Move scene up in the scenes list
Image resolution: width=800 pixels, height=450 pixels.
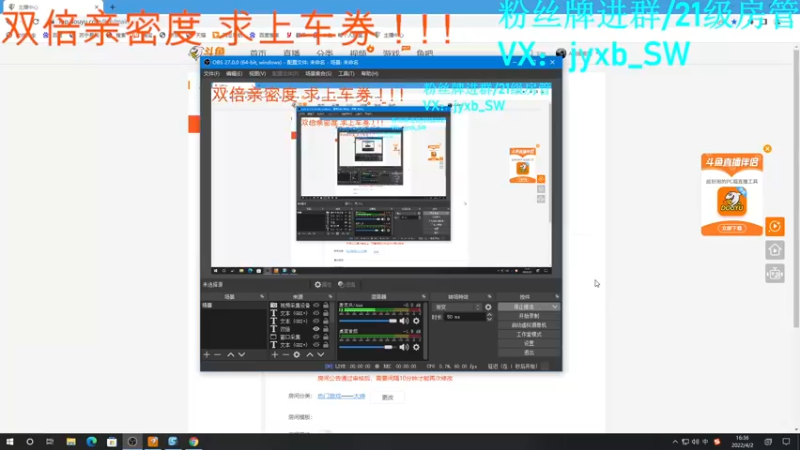(231, 355)
